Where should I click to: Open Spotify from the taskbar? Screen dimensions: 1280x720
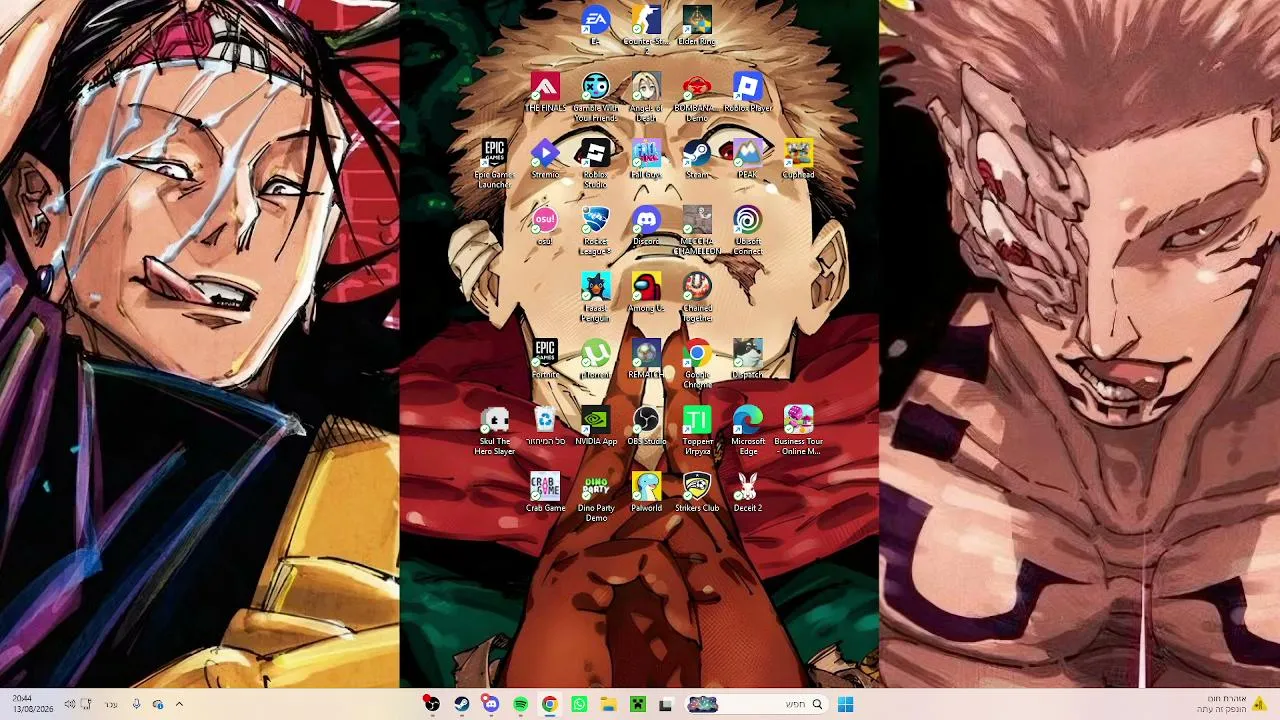point(520,704)
